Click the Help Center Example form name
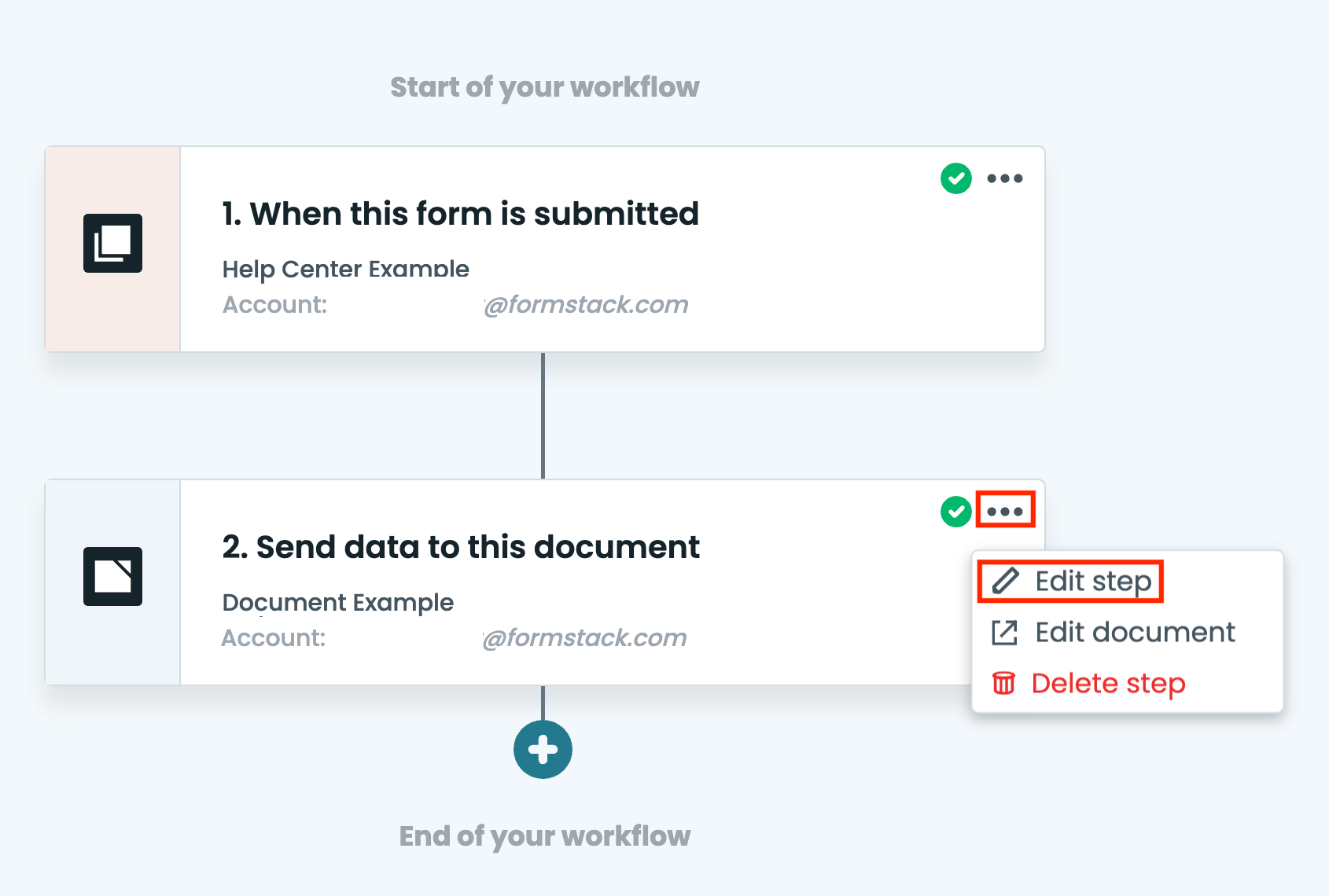1329x896 pixels. [346, 269]
